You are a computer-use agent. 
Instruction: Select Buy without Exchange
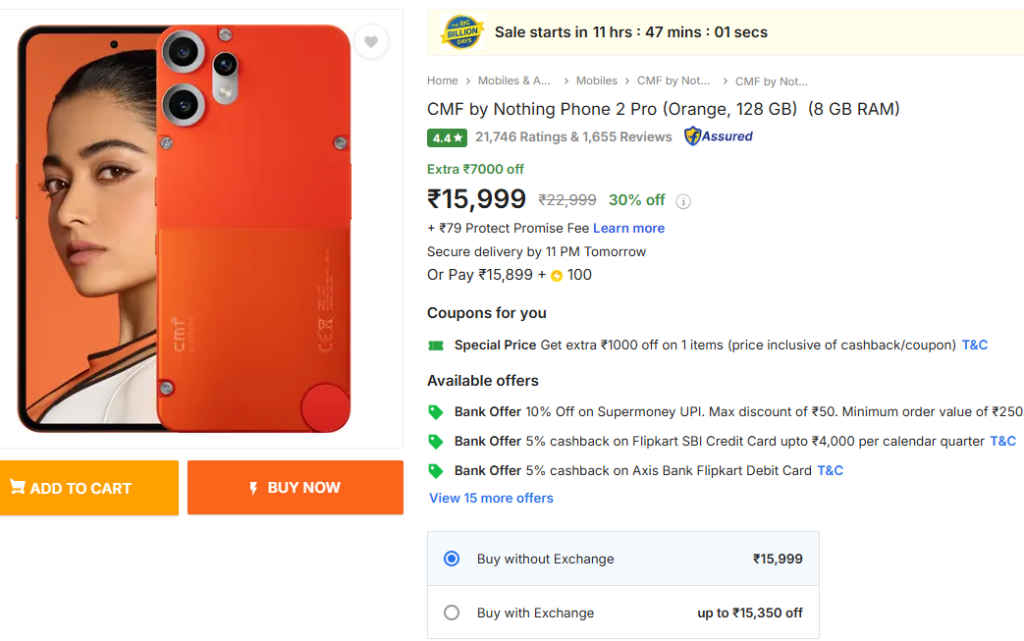(x=451, y=558)
